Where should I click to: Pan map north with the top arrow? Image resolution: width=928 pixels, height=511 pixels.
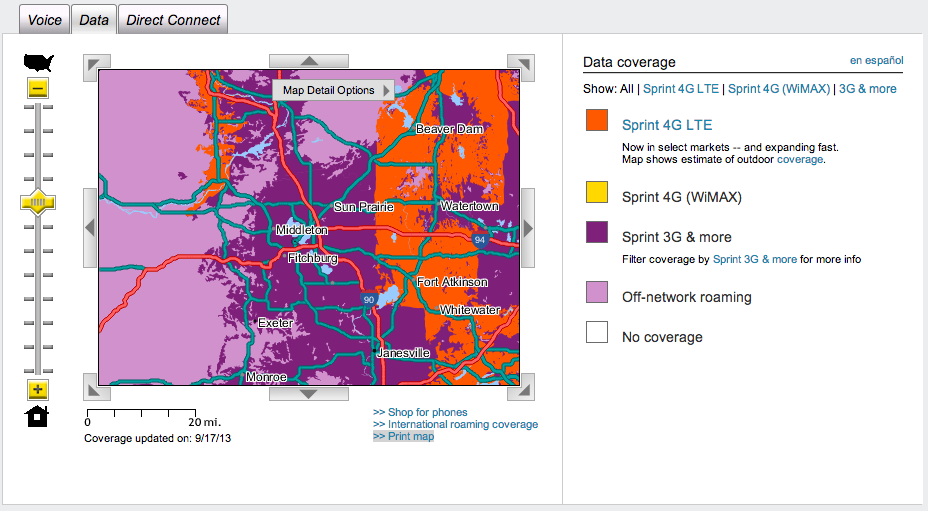[309, 61]
